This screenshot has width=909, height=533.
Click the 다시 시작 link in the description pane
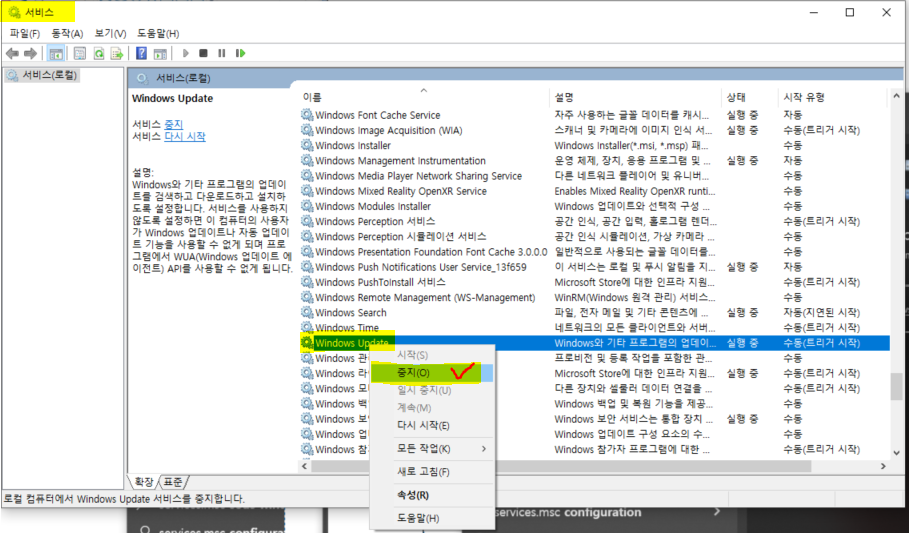coord(185,136)
